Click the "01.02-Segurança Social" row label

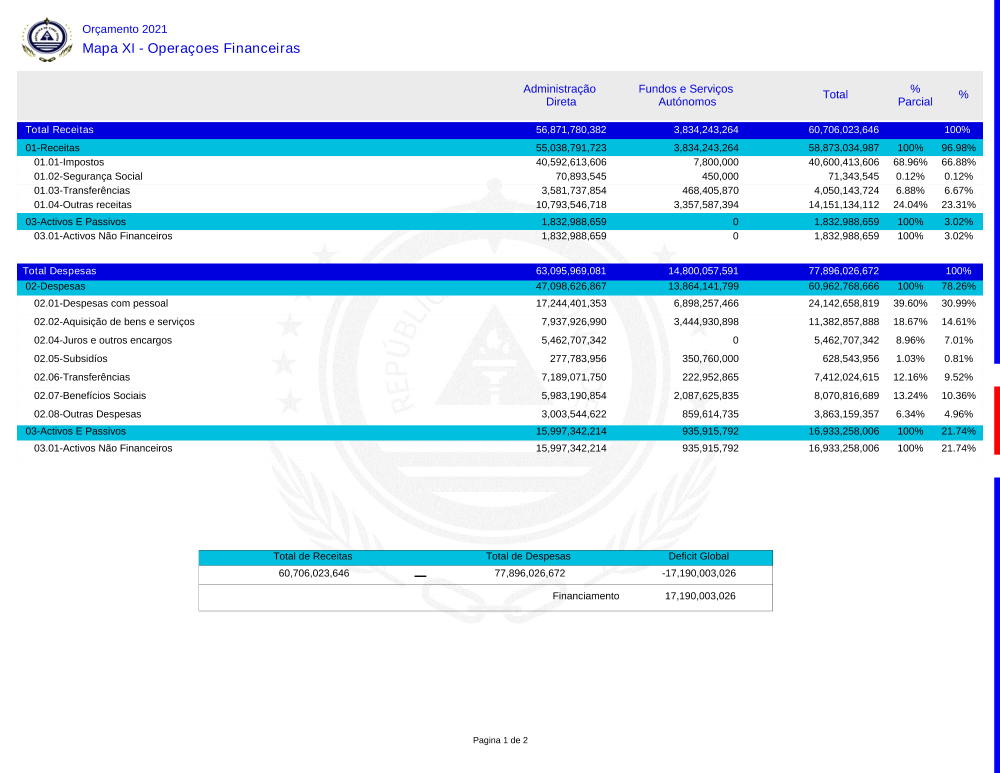[x=88, y=176]
